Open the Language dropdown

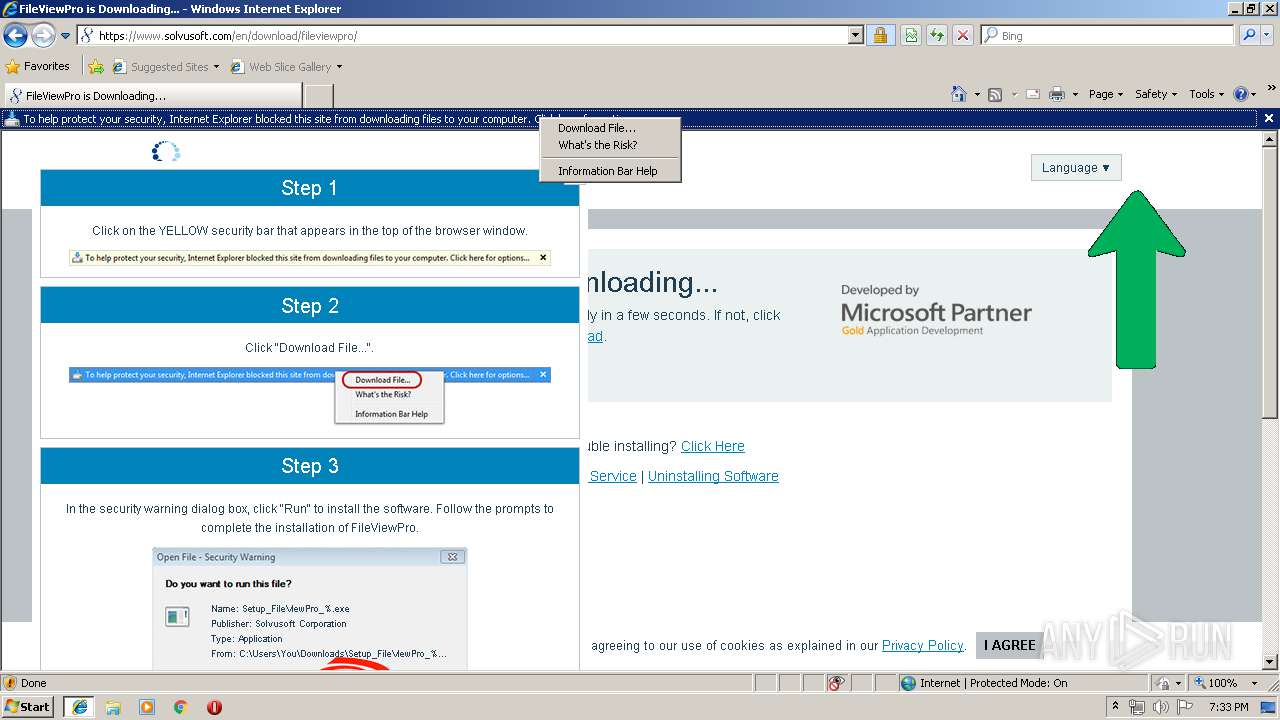pyautogui.click(x=1076, y=168)
